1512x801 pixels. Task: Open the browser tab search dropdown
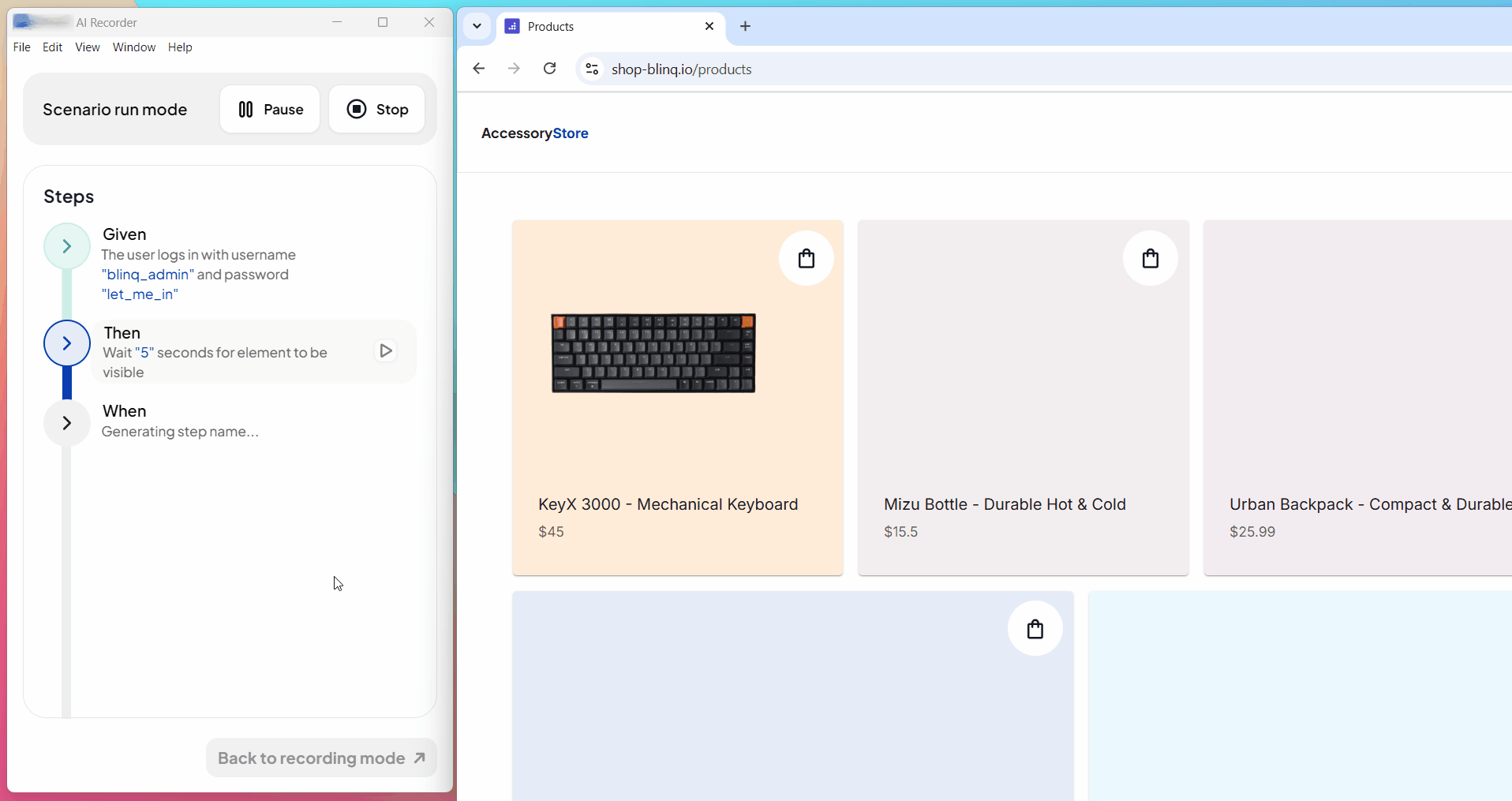[x=477, y=26]
